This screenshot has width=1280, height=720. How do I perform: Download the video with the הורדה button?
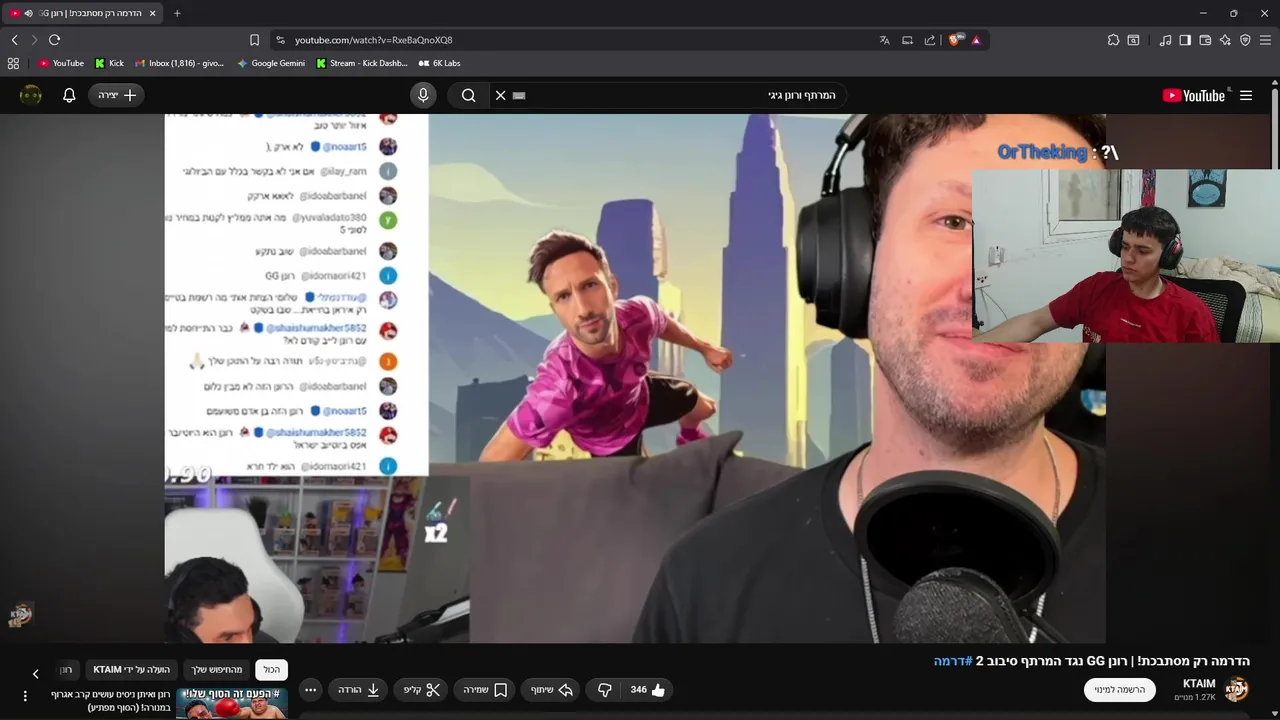pyautogui.click(x=359, y=690)
